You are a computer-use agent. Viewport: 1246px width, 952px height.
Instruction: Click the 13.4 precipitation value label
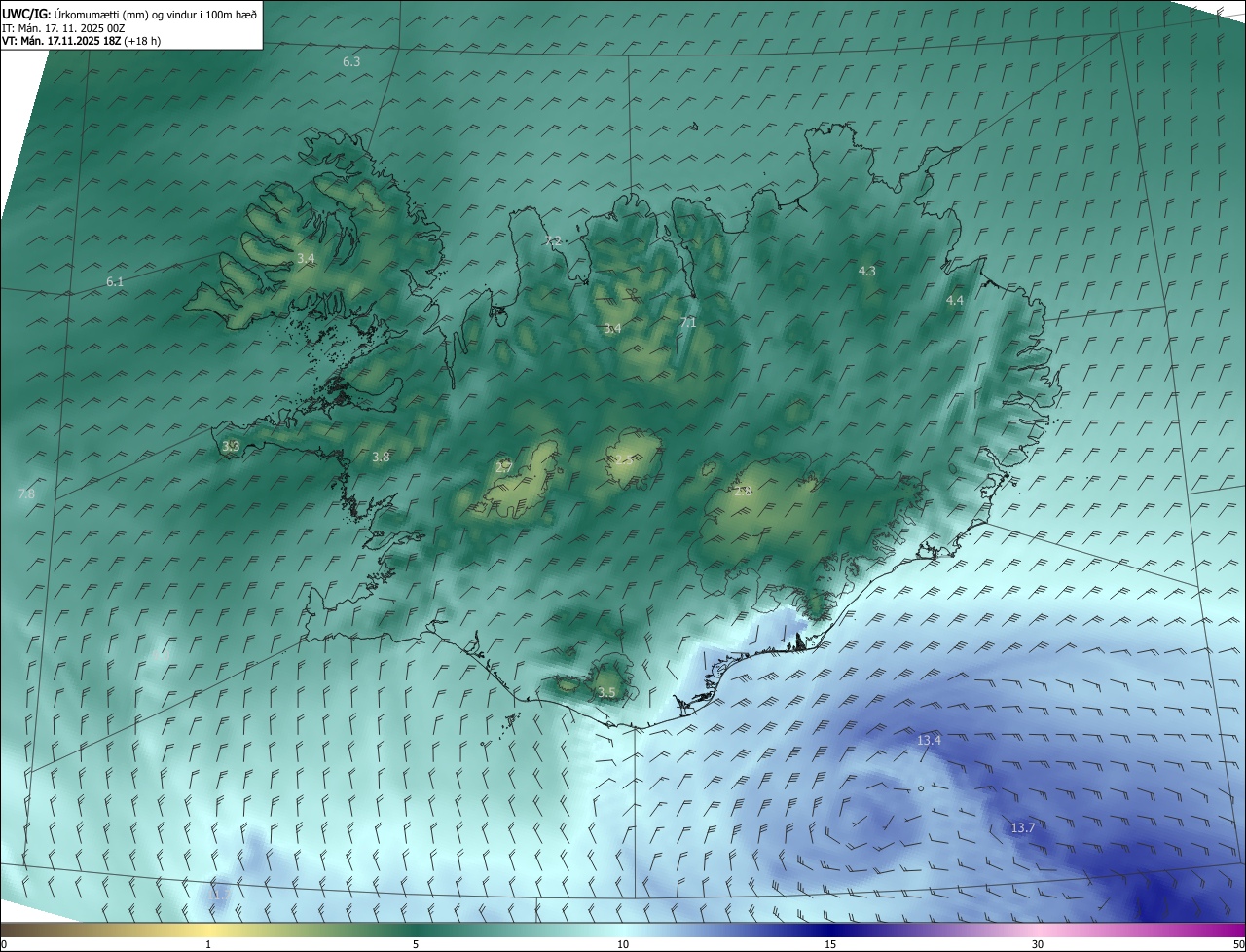929,740
